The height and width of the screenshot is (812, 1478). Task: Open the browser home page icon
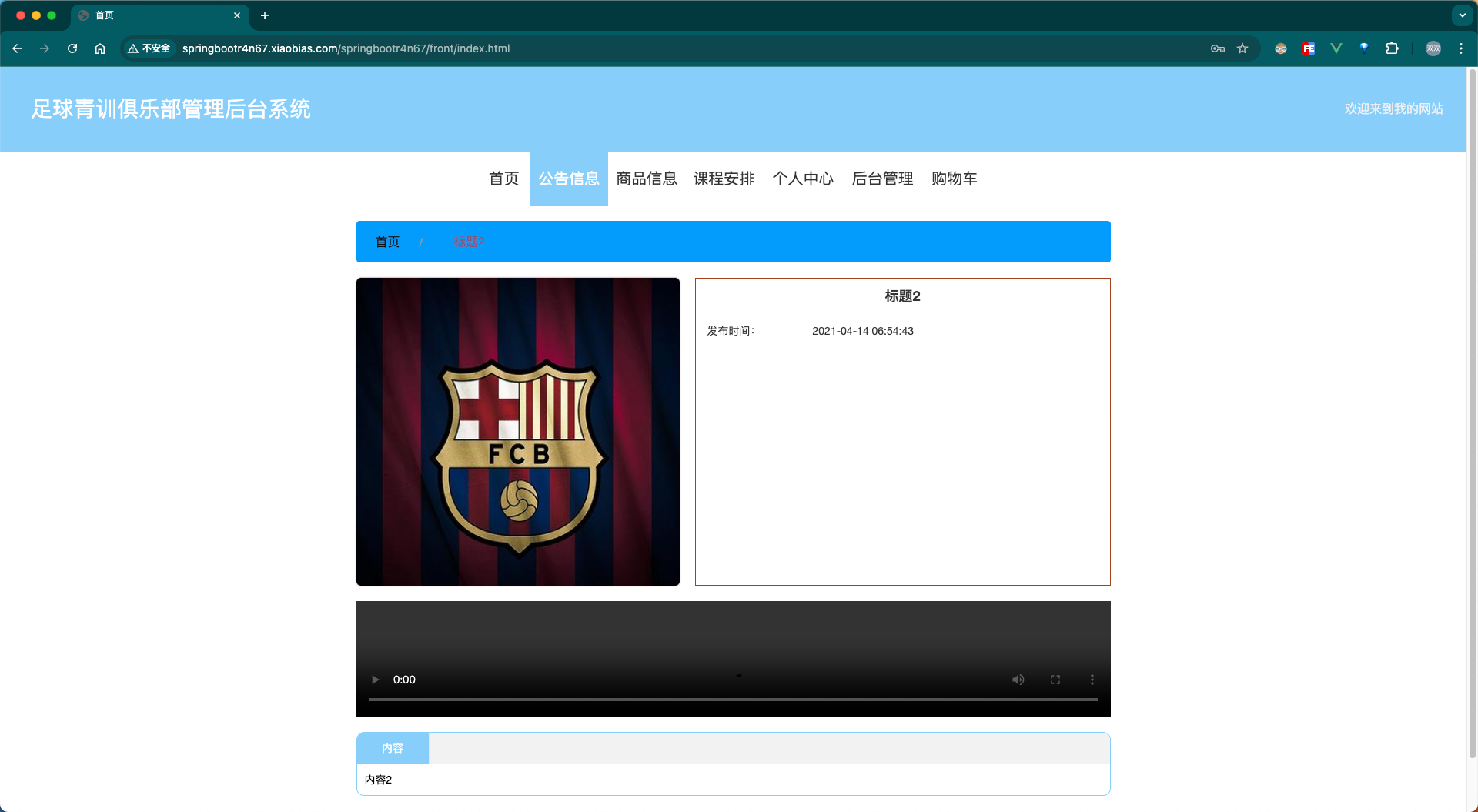click(x=100, y=48)
